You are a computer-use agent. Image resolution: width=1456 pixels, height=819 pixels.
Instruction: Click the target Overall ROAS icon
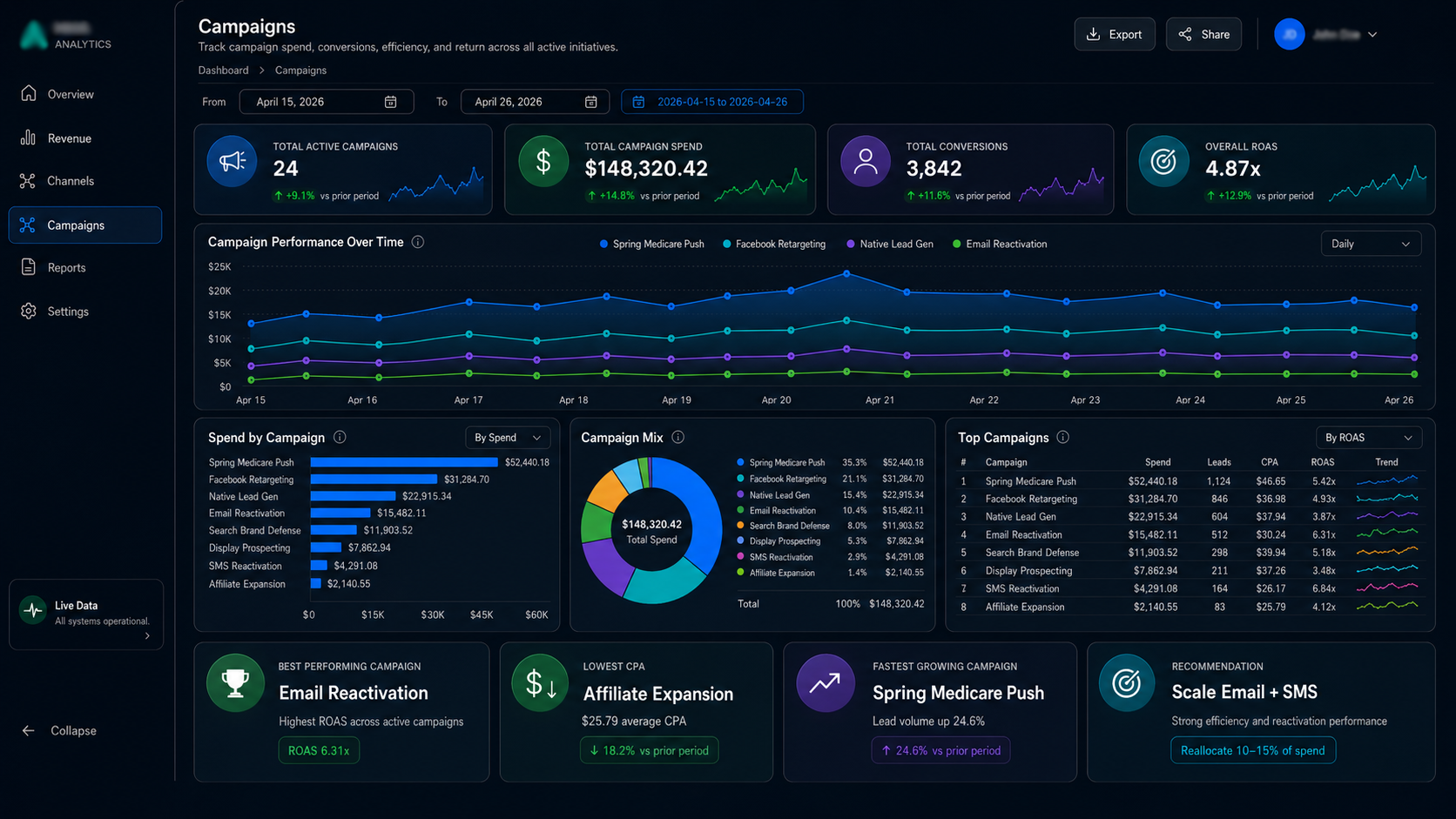point(1163,161)
